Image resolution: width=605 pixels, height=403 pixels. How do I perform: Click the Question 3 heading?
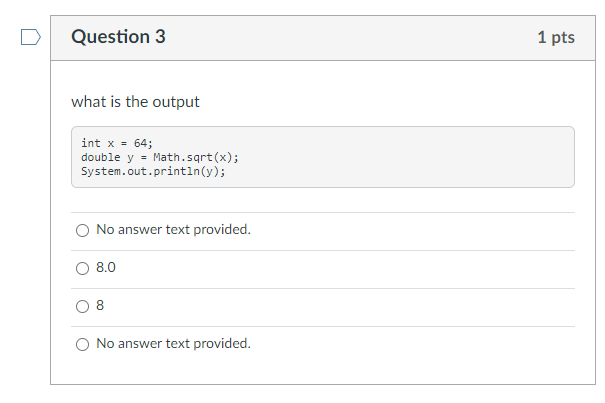(118, 37)
